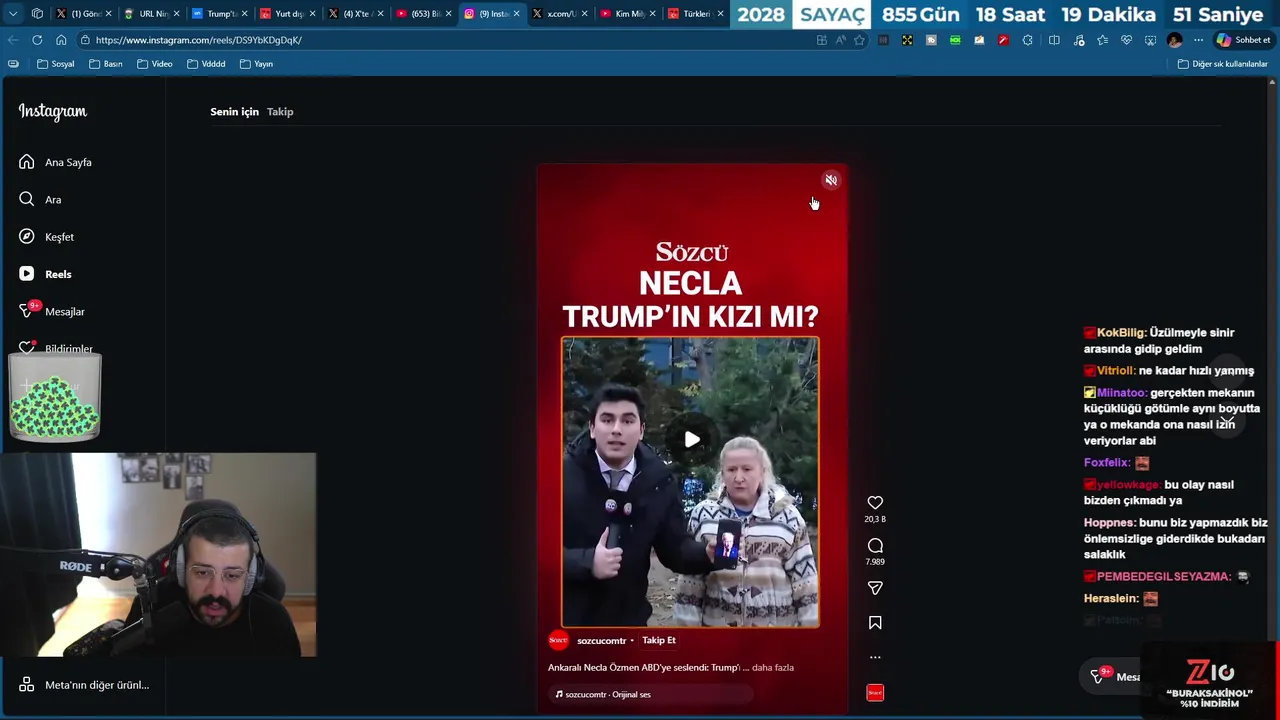Unmute the reel with the speaker icon
This screenshot has height=720, width=1280.
831,180
